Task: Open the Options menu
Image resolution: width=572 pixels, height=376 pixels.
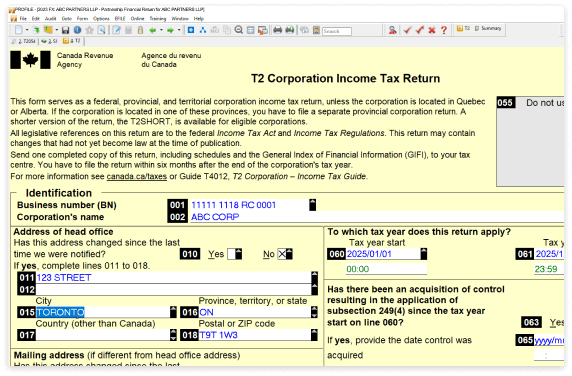Action: pyautogui.click(x=101, y=19)
